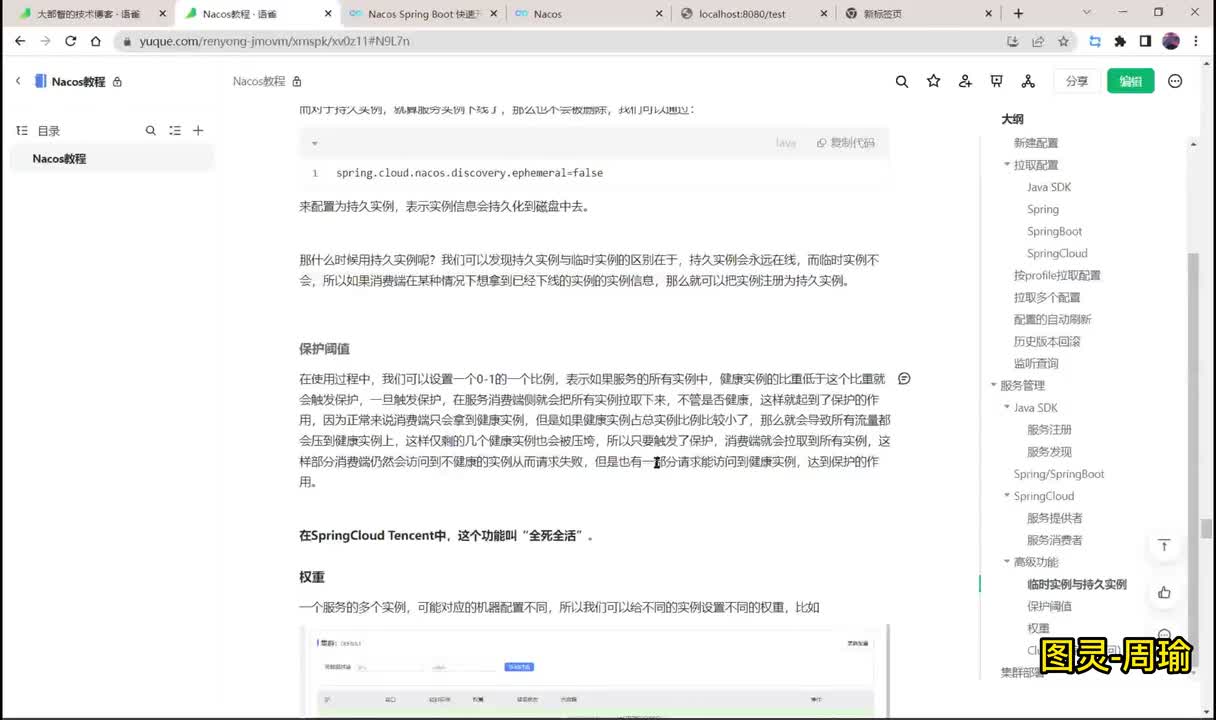Star this document as a favorite
Screen dimensions: 1216x720
coord(933,81)
